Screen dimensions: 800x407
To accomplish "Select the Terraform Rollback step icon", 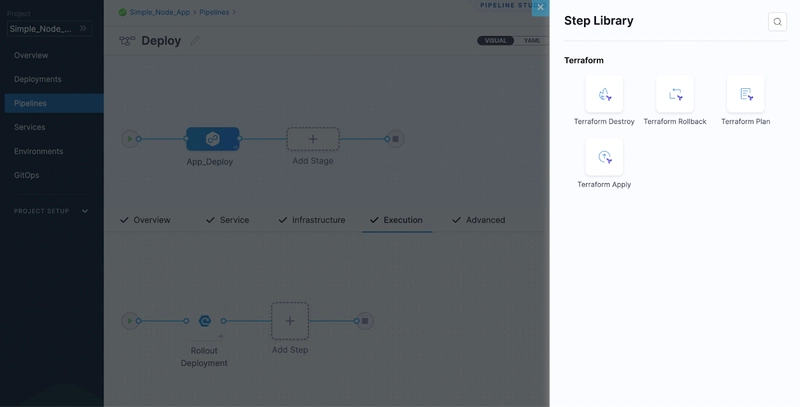I will 675,94.
